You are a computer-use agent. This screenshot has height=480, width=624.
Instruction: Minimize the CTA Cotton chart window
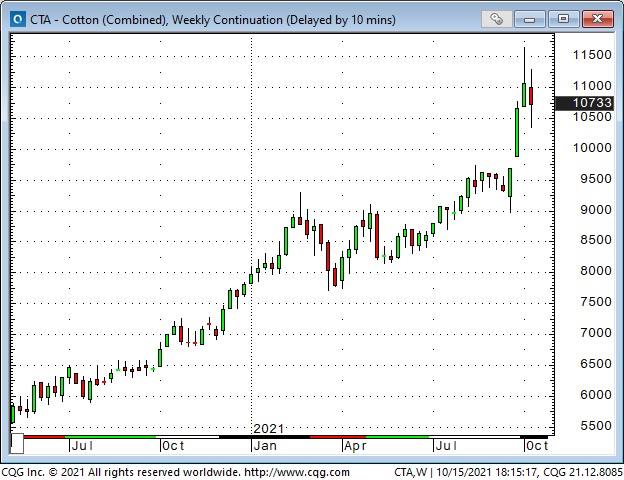pyautogui.click(x=529, y=19)
